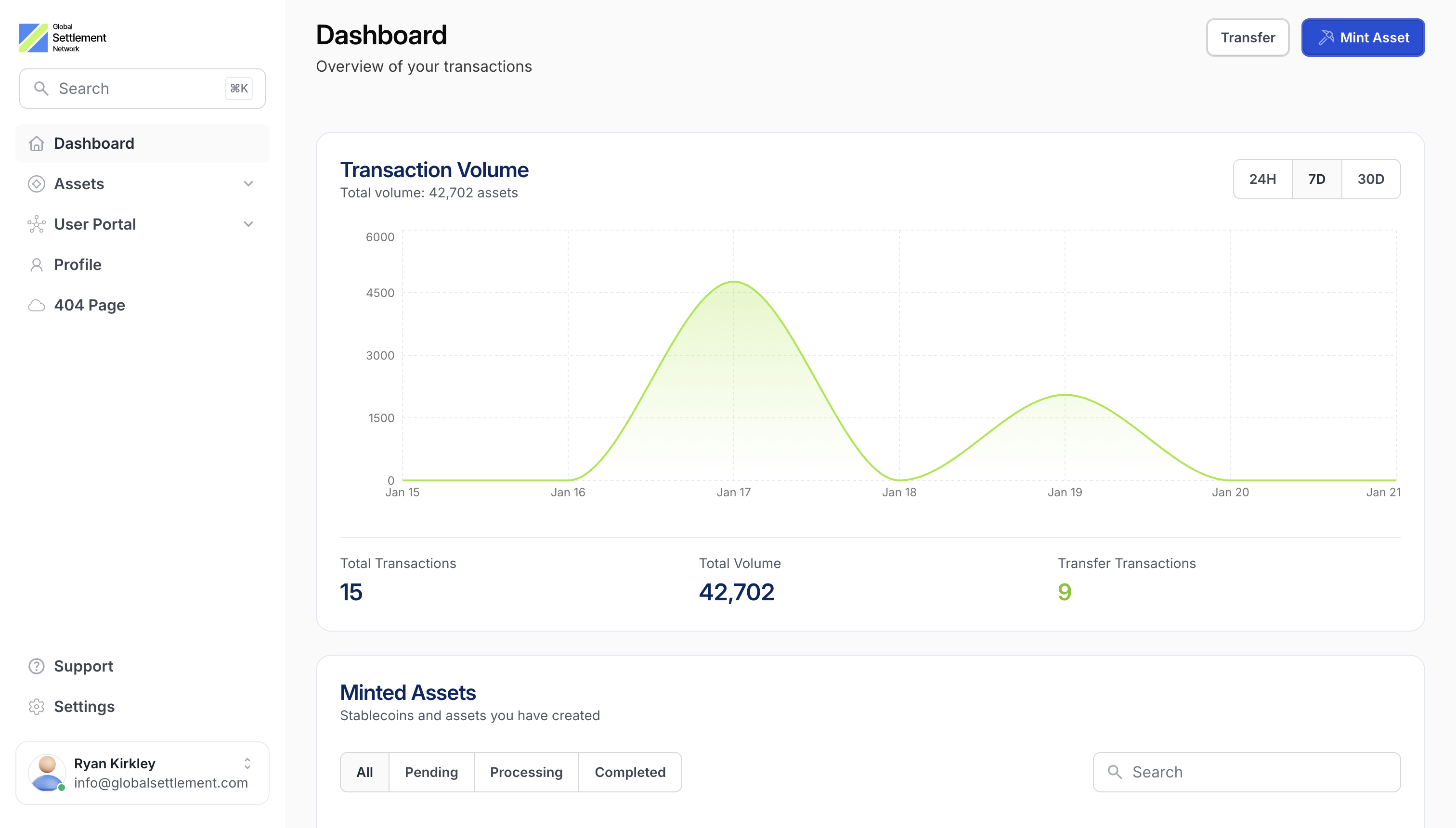
Task: Click the Mint Asset button
Action: pos(1363,37)
